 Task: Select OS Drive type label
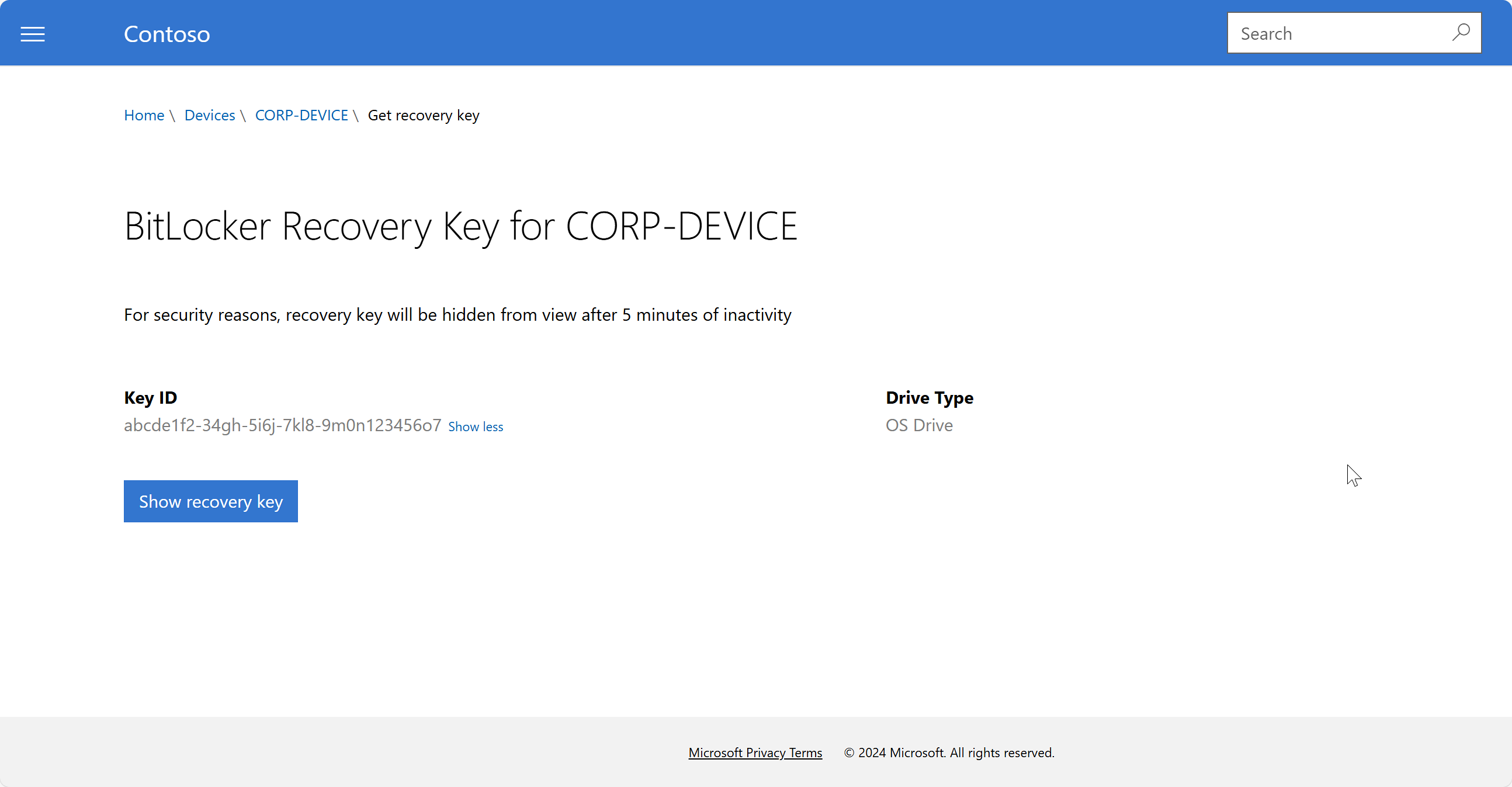pos(919,424)
